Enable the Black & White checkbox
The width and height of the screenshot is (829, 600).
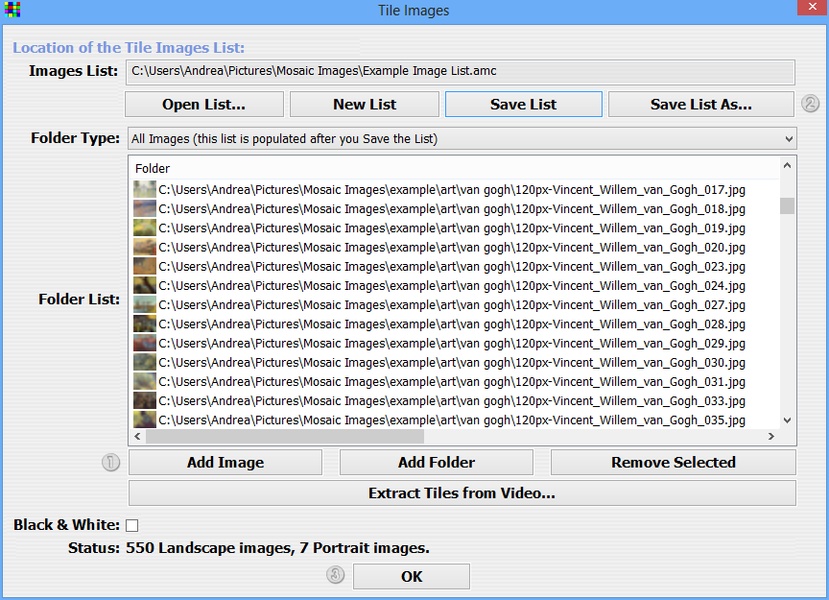point(132,526)
